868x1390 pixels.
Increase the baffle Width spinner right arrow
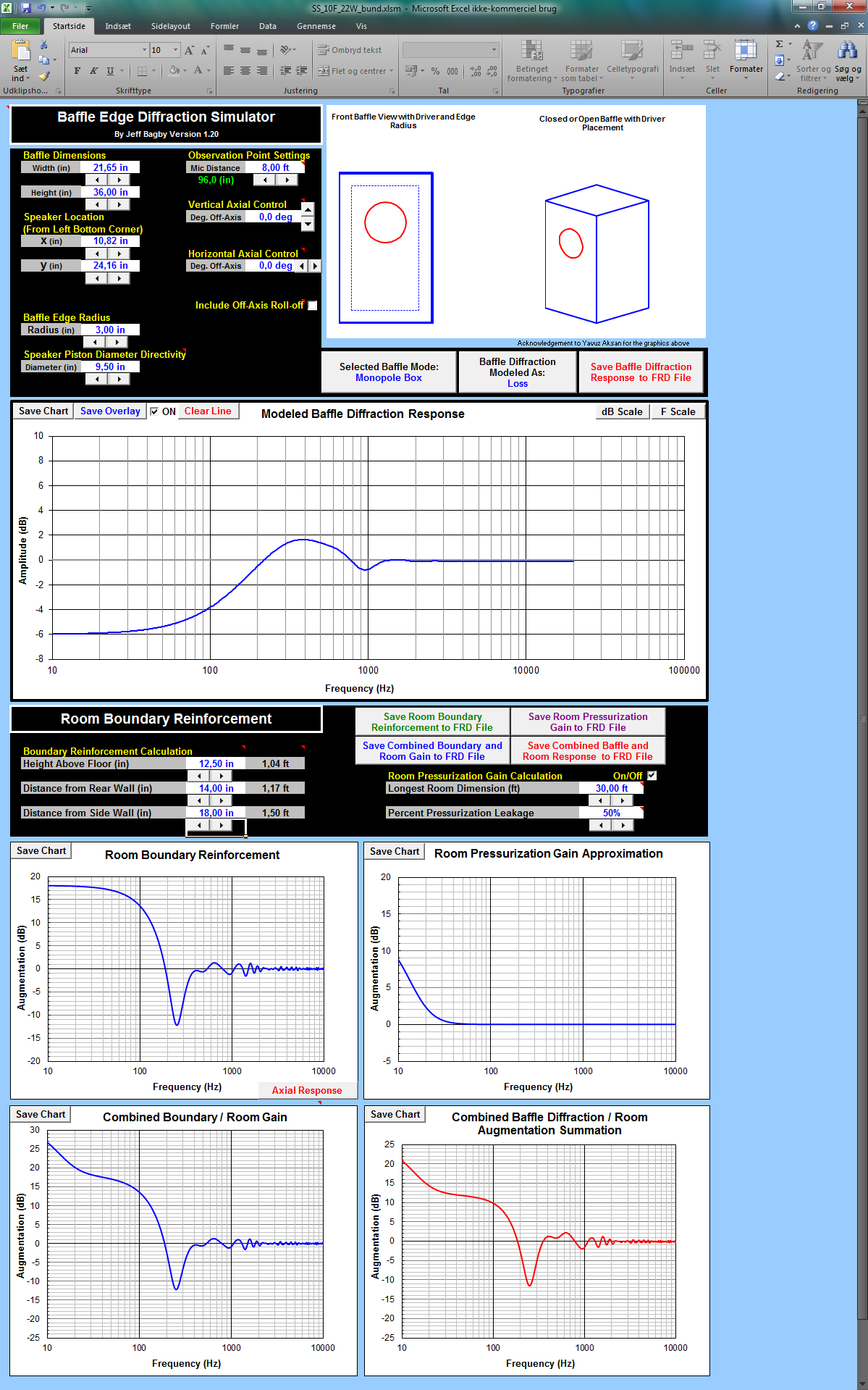tap(119, 180)
